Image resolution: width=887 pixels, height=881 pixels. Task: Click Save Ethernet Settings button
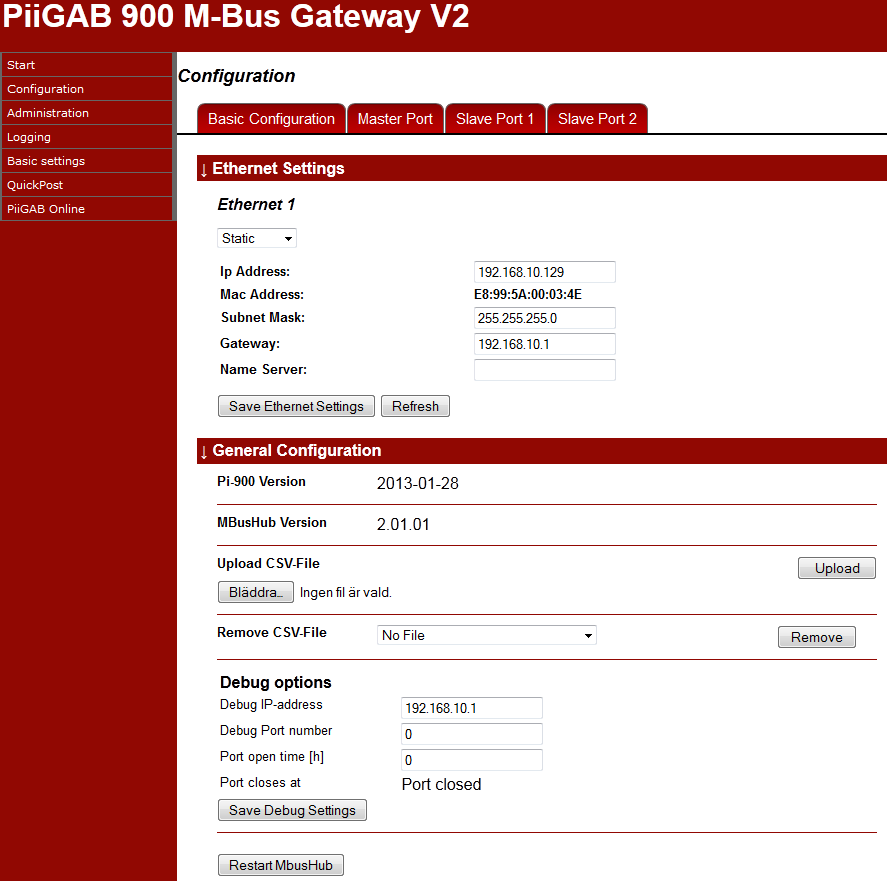(x=296, y=406)
